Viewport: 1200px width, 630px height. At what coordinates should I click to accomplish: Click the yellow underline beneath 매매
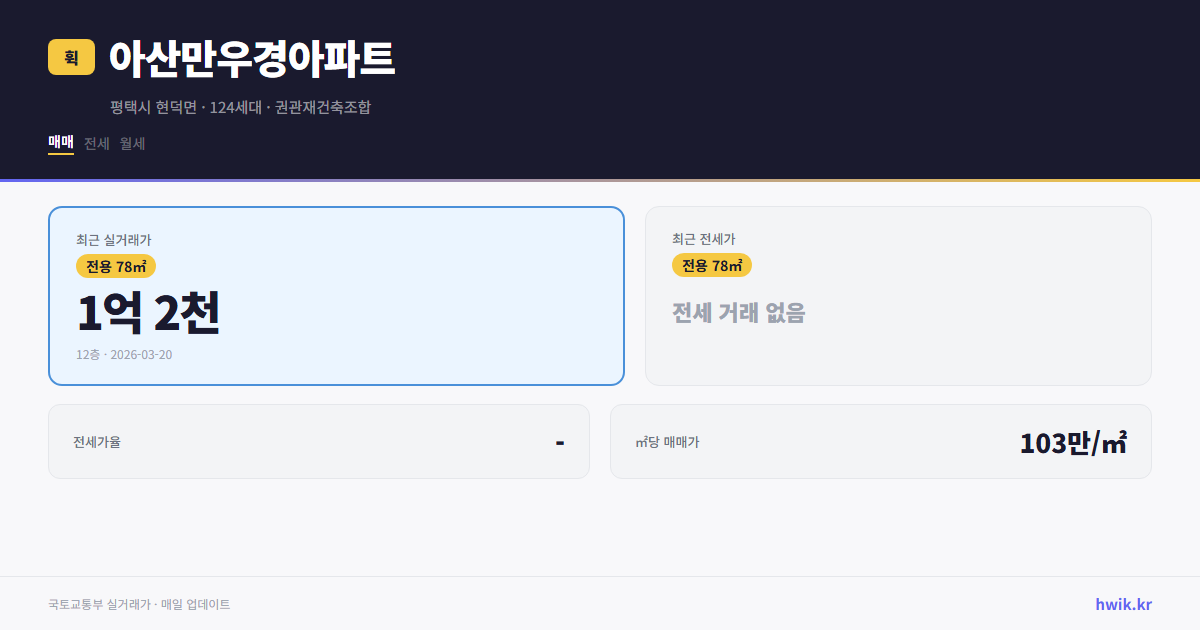click(x=60, y=156)
